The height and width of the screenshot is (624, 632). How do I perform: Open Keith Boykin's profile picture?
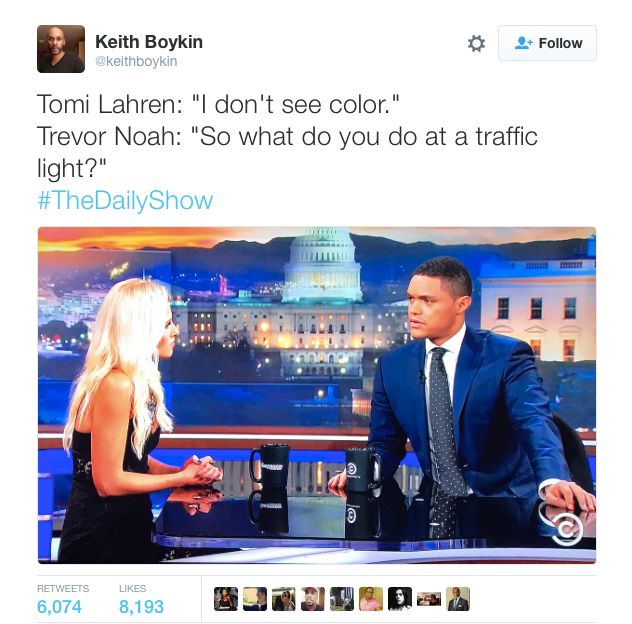click(61, 49)
